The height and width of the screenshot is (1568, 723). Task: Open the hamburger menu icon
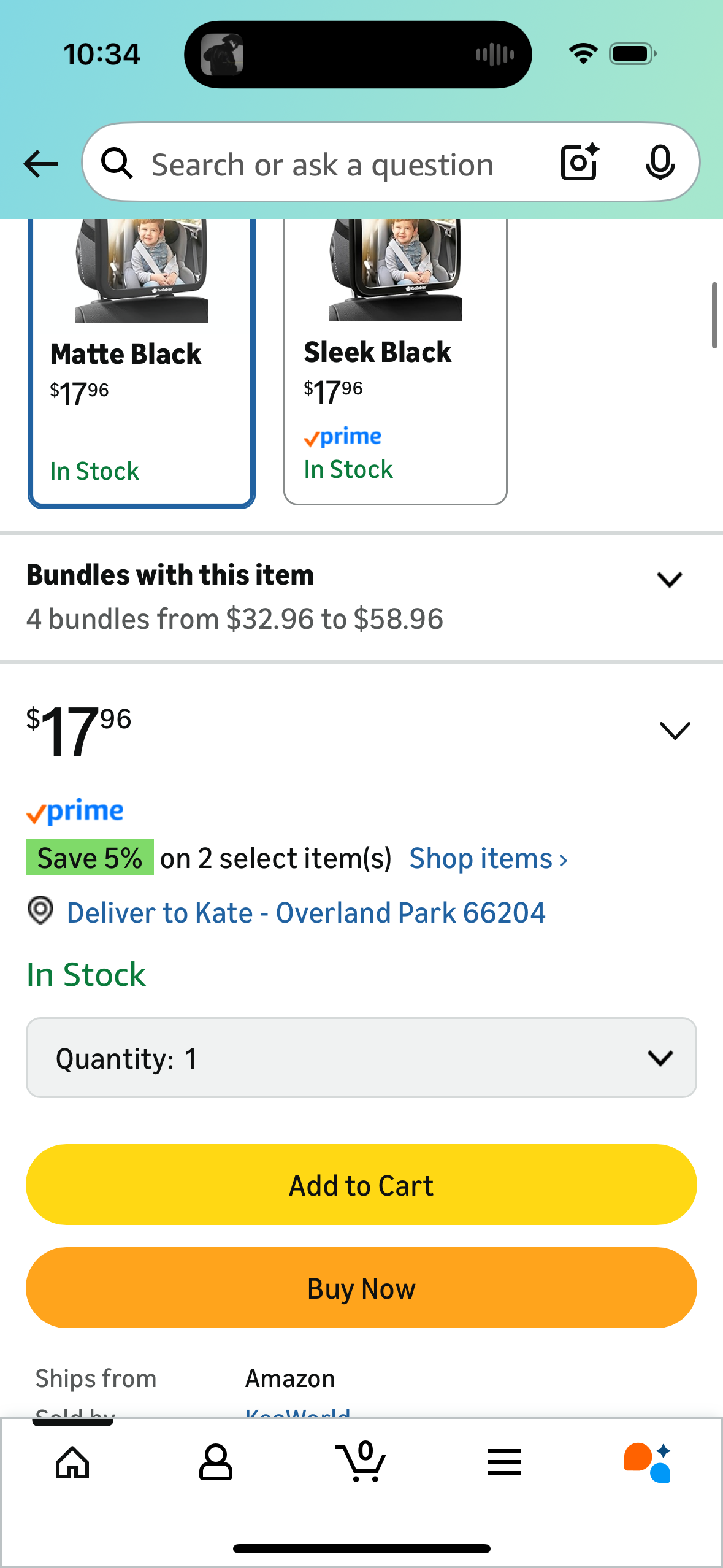[505, 1462]
